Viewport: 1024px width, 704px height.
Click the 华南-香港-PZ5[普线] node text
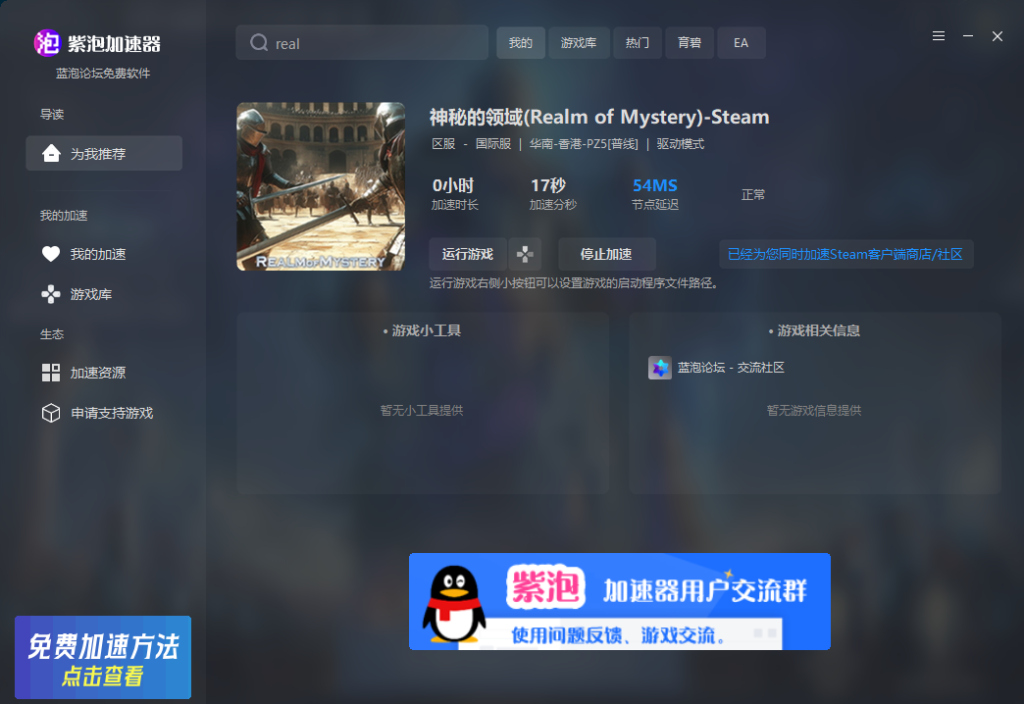583,144
